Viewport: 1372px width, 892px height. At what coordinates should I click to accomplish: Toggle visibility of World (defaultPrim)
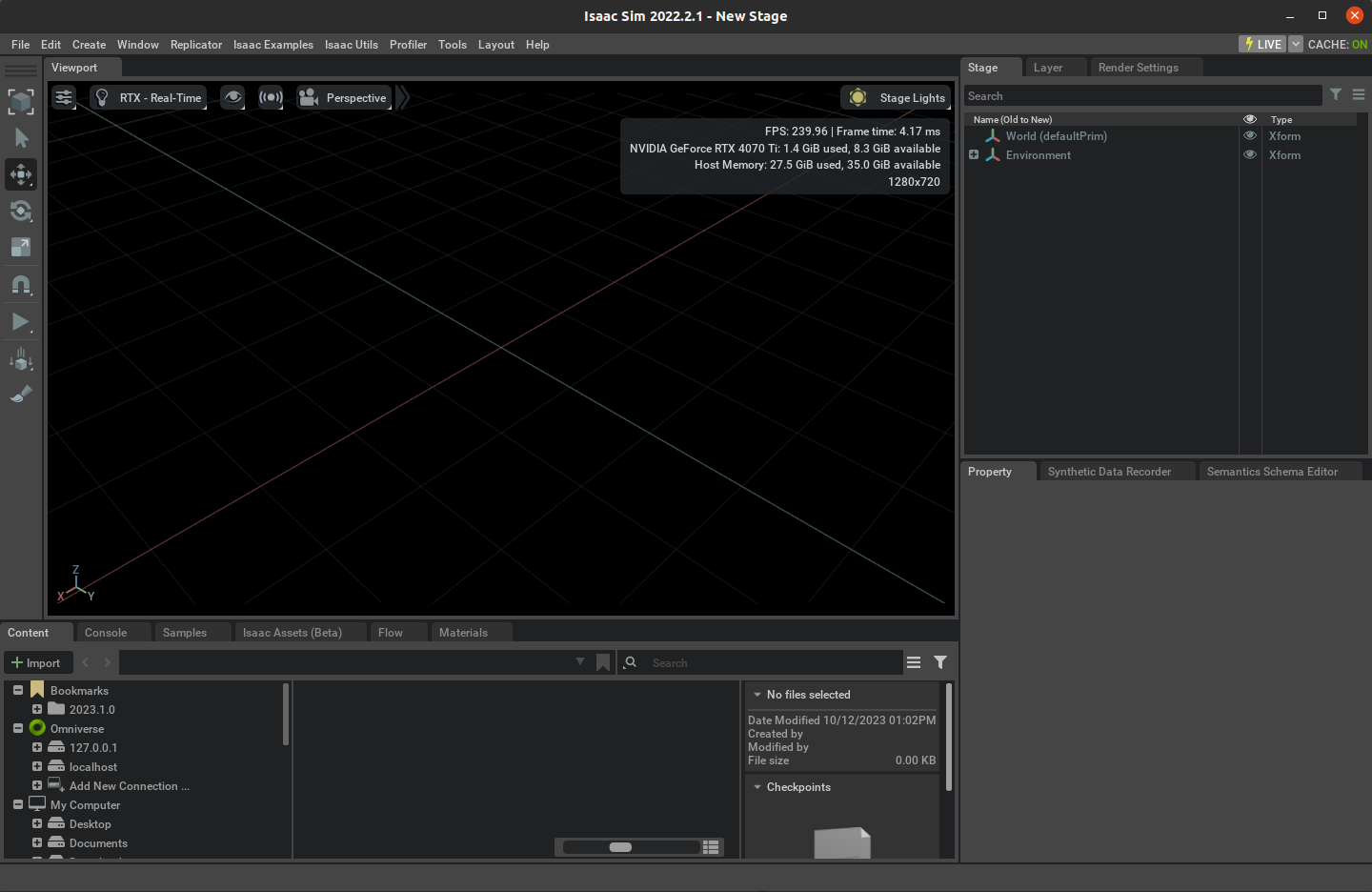pyautogui.click(x=1250, y=135)
